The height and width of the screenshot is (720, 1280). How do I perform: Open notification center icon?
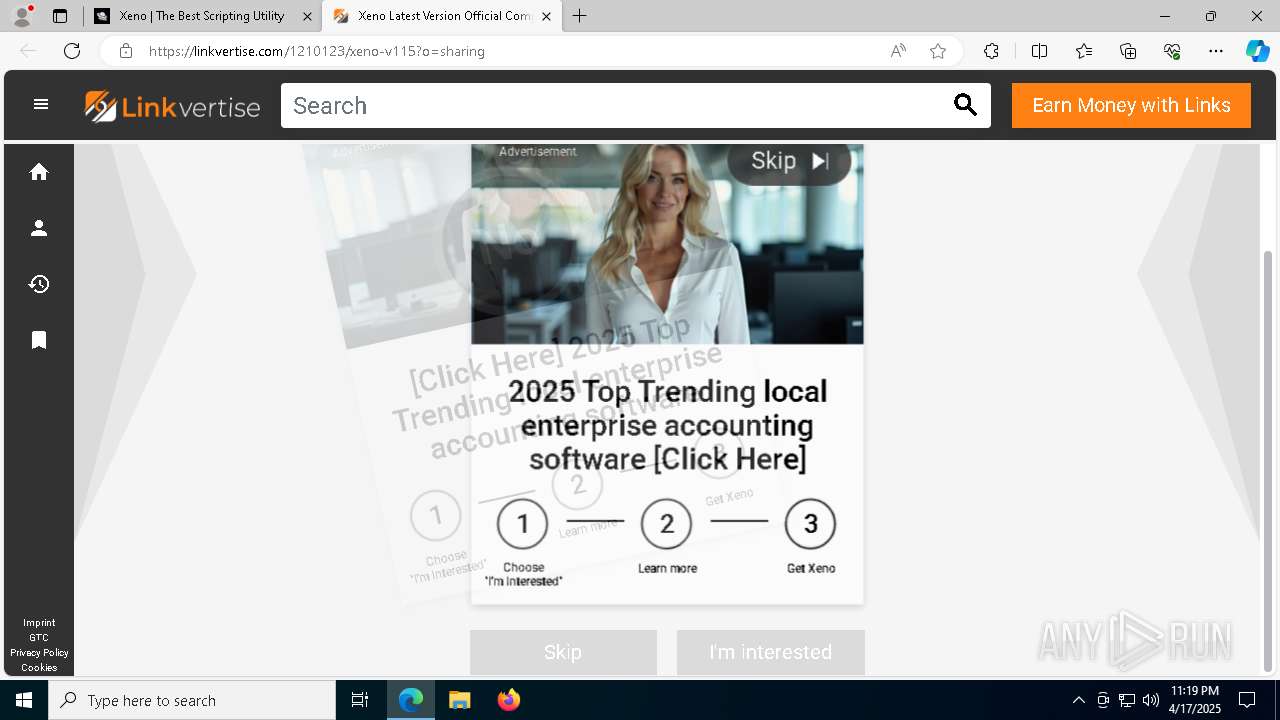1247,700
